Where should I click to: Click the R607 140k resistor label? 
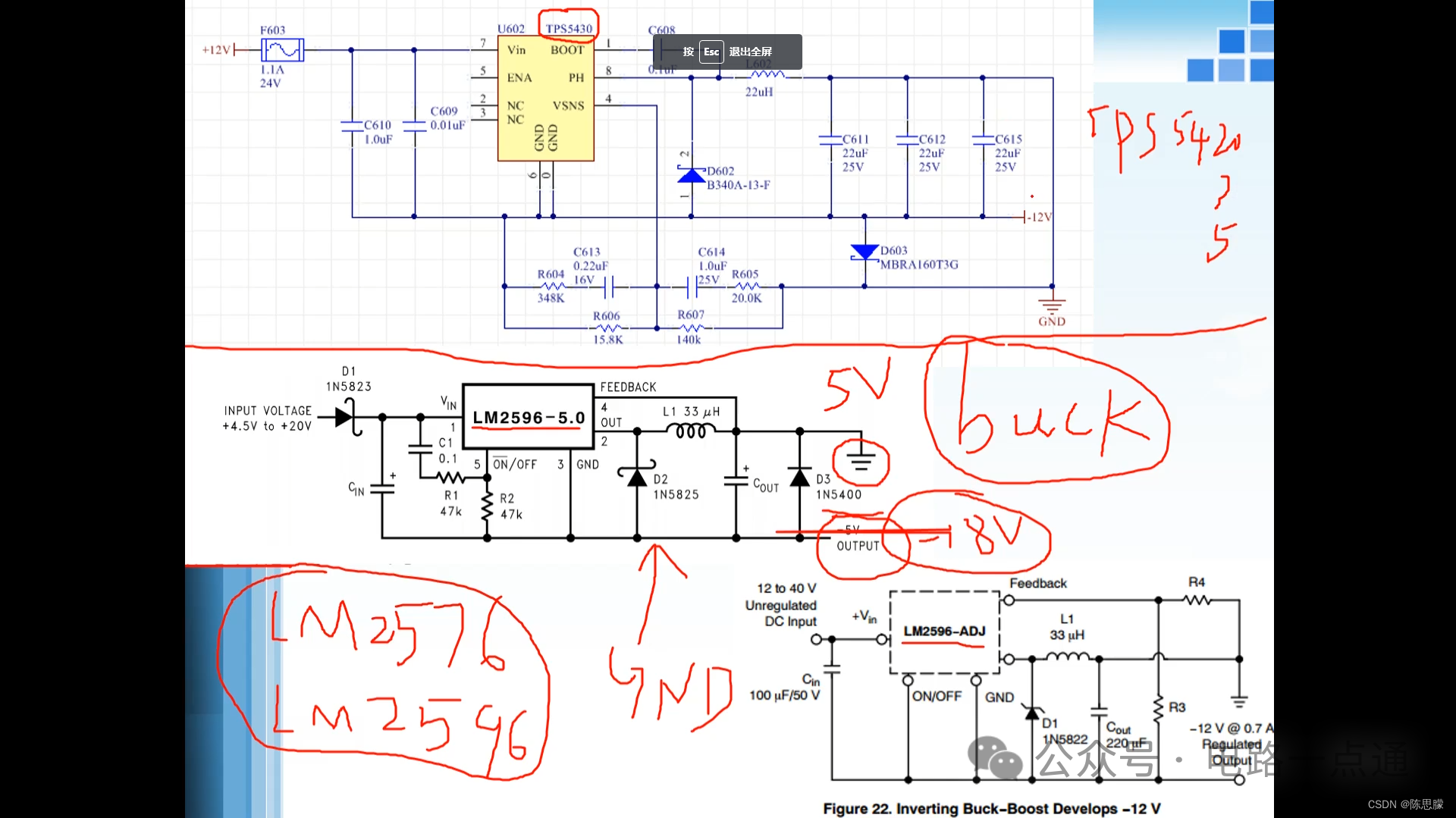click(690, 327)
